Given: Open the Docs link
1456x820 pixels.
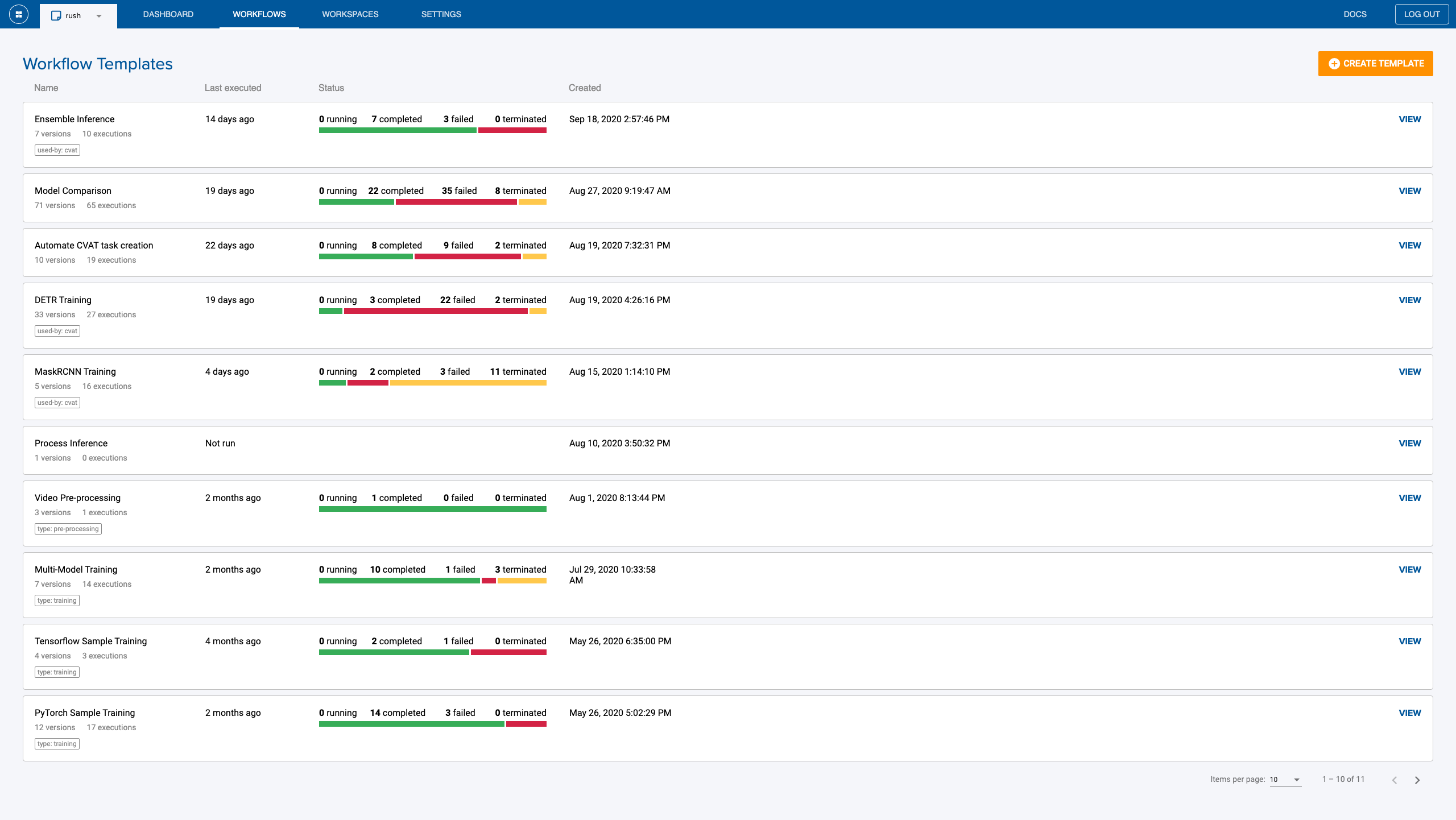Looking at the screenshot, I should [x=1355, y=14].
